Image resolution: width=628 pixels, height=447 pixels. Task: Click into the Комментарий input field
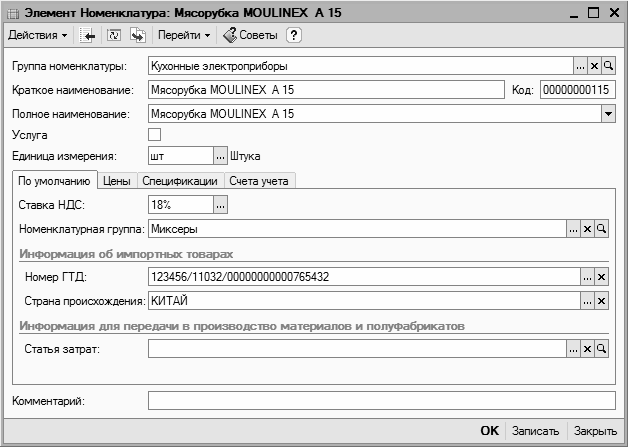382,401
